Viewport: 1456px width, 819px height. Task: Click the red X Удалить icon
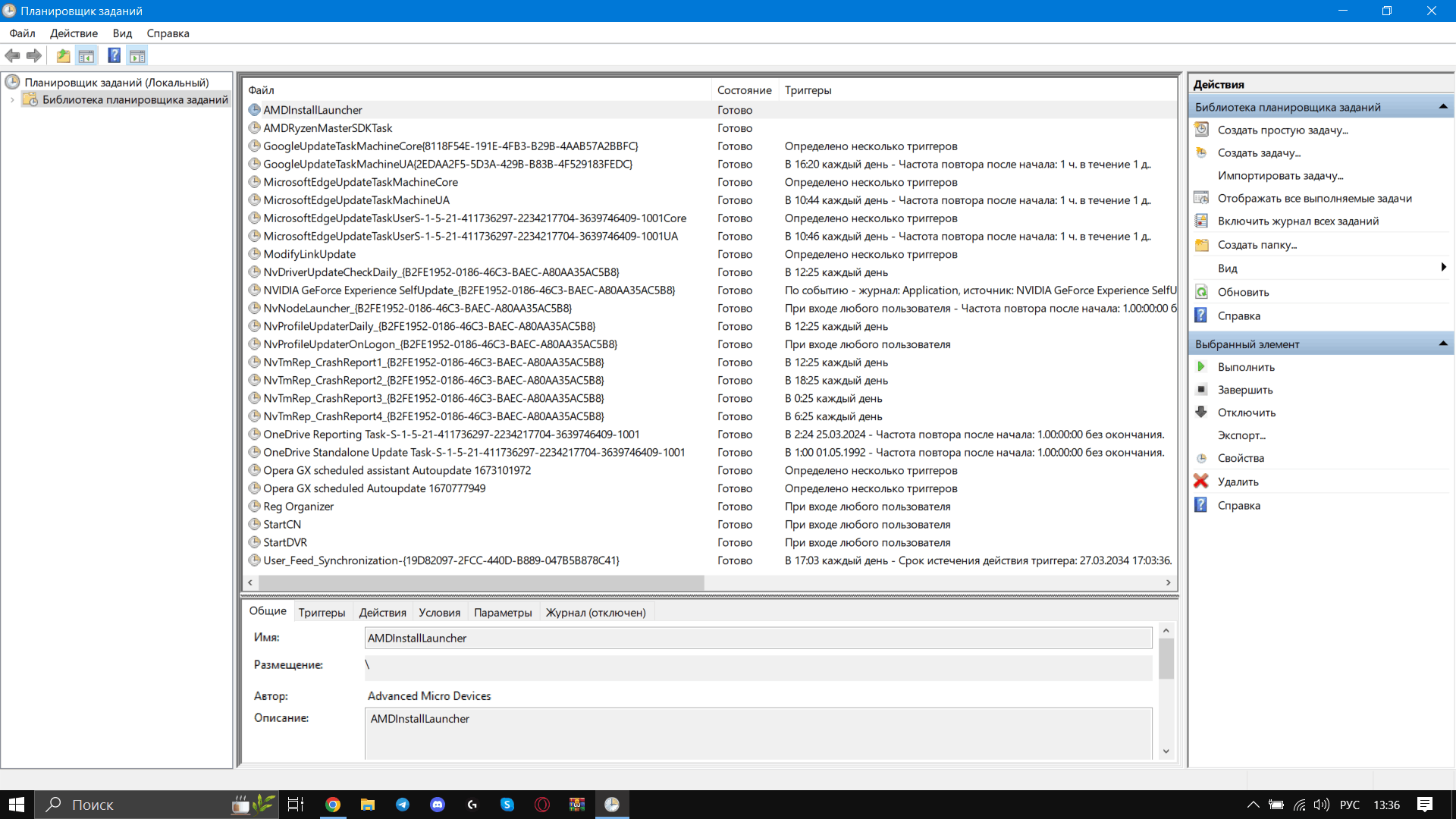1201,482
